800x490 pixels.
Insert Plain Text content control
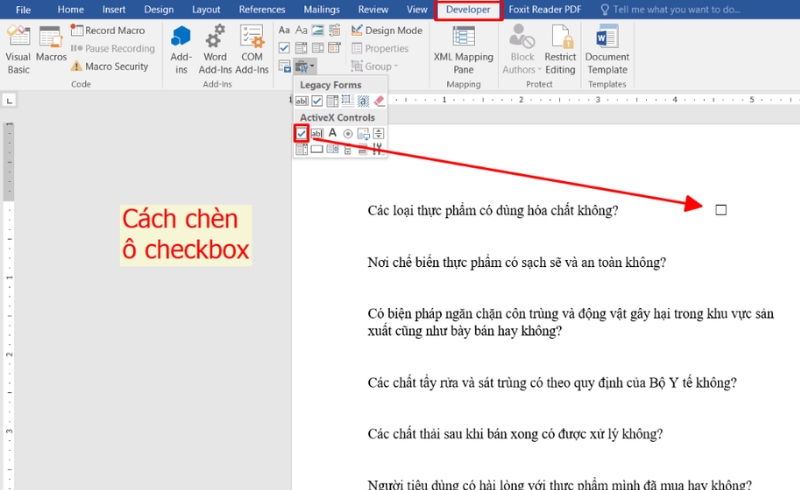pyautogui.click(x=302, y=30)
